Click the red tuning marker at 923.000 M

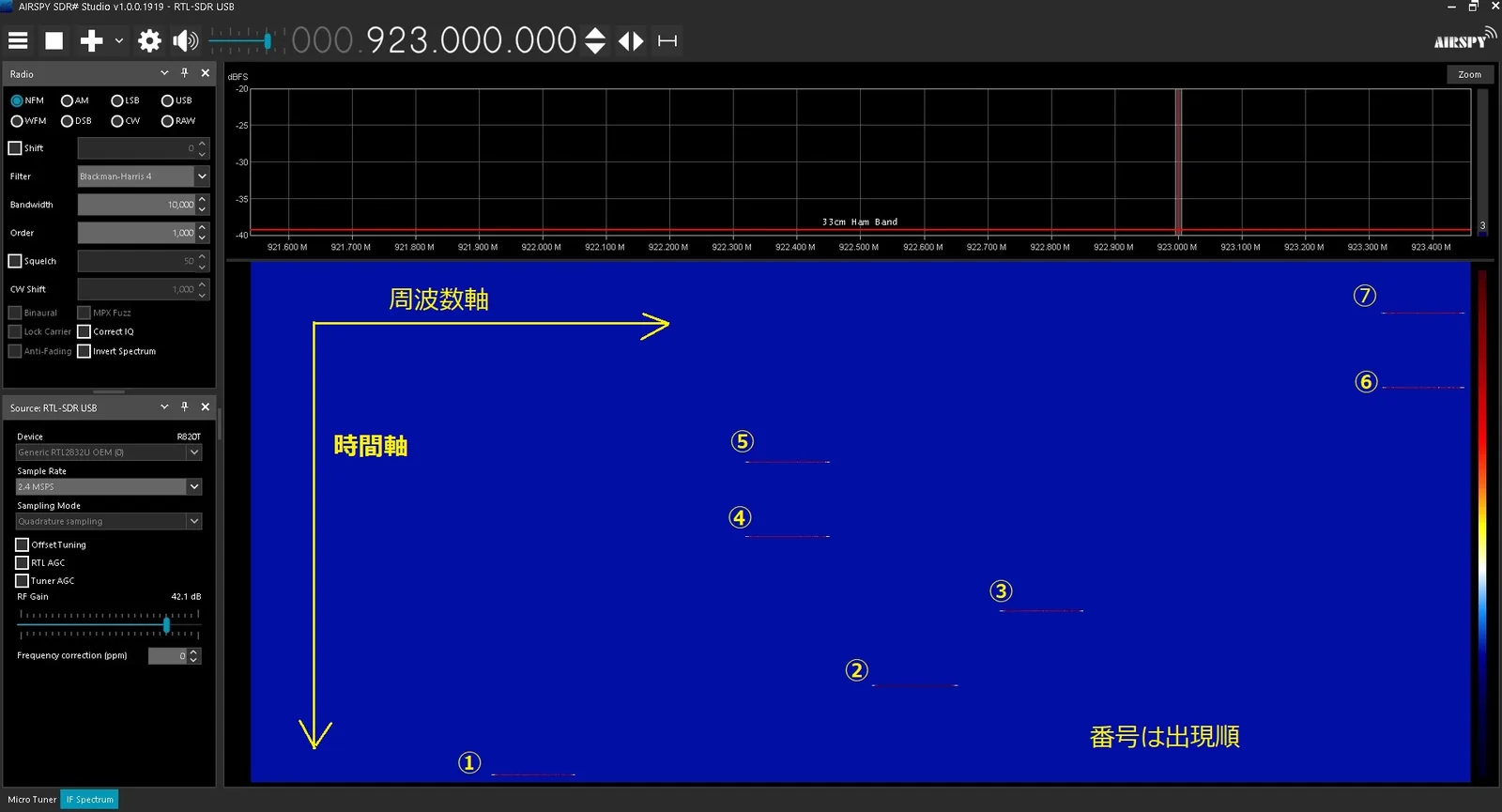click(1178, 161)
